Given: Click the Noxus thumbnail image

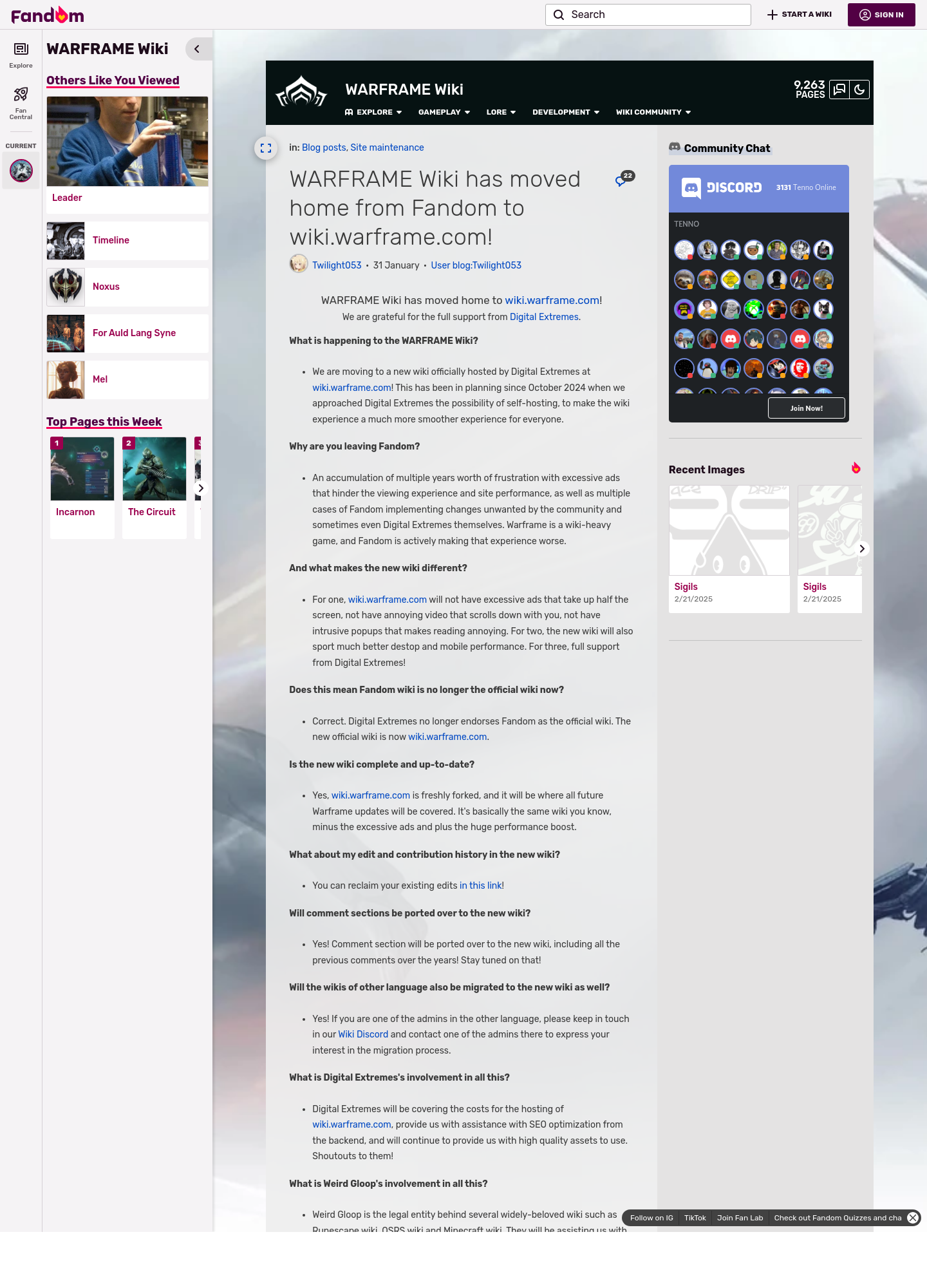Looking at the screenshot, I should (66, 287).
